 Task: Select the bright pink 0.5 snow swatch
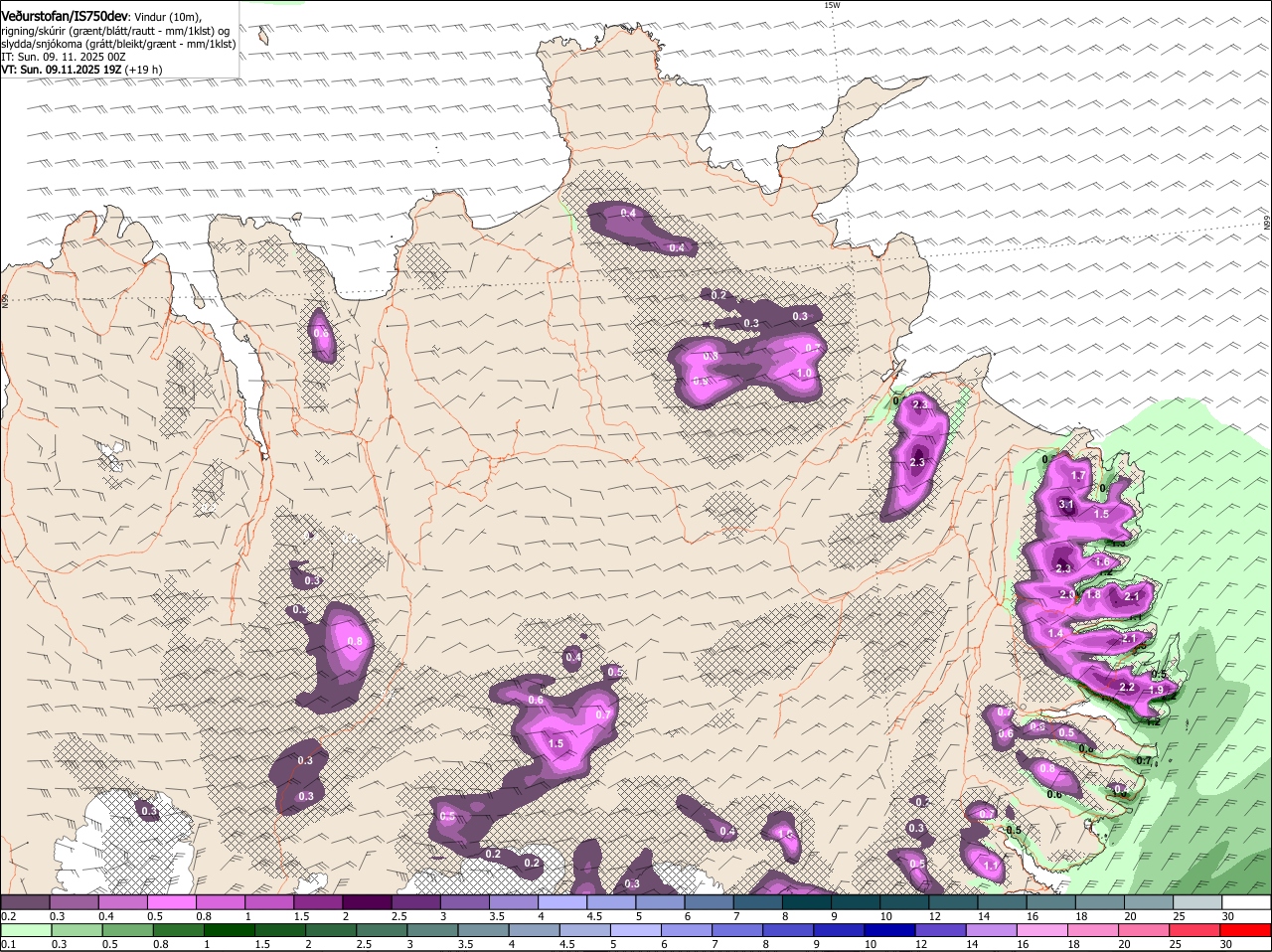pos(173,902)
